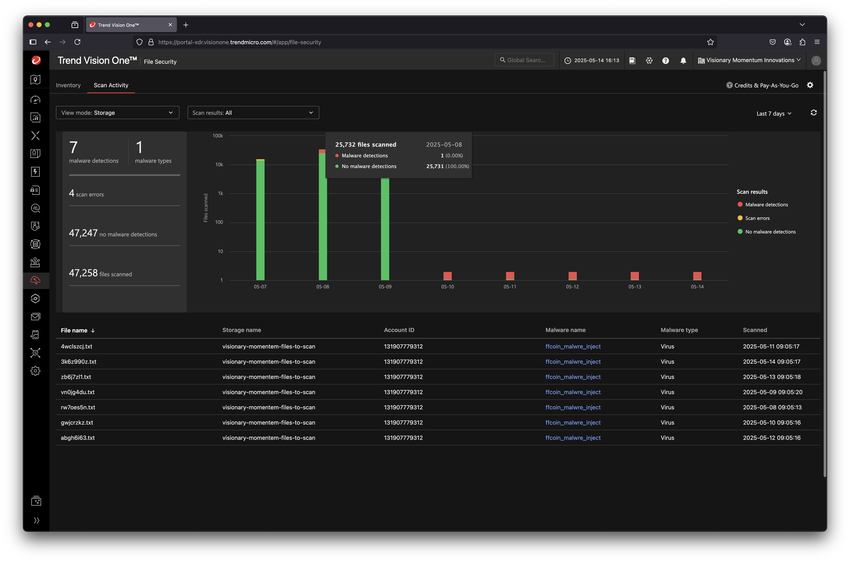Open the list-all-tabs chevron in Firefox
850x562 pixels.
tap(802, 25)
